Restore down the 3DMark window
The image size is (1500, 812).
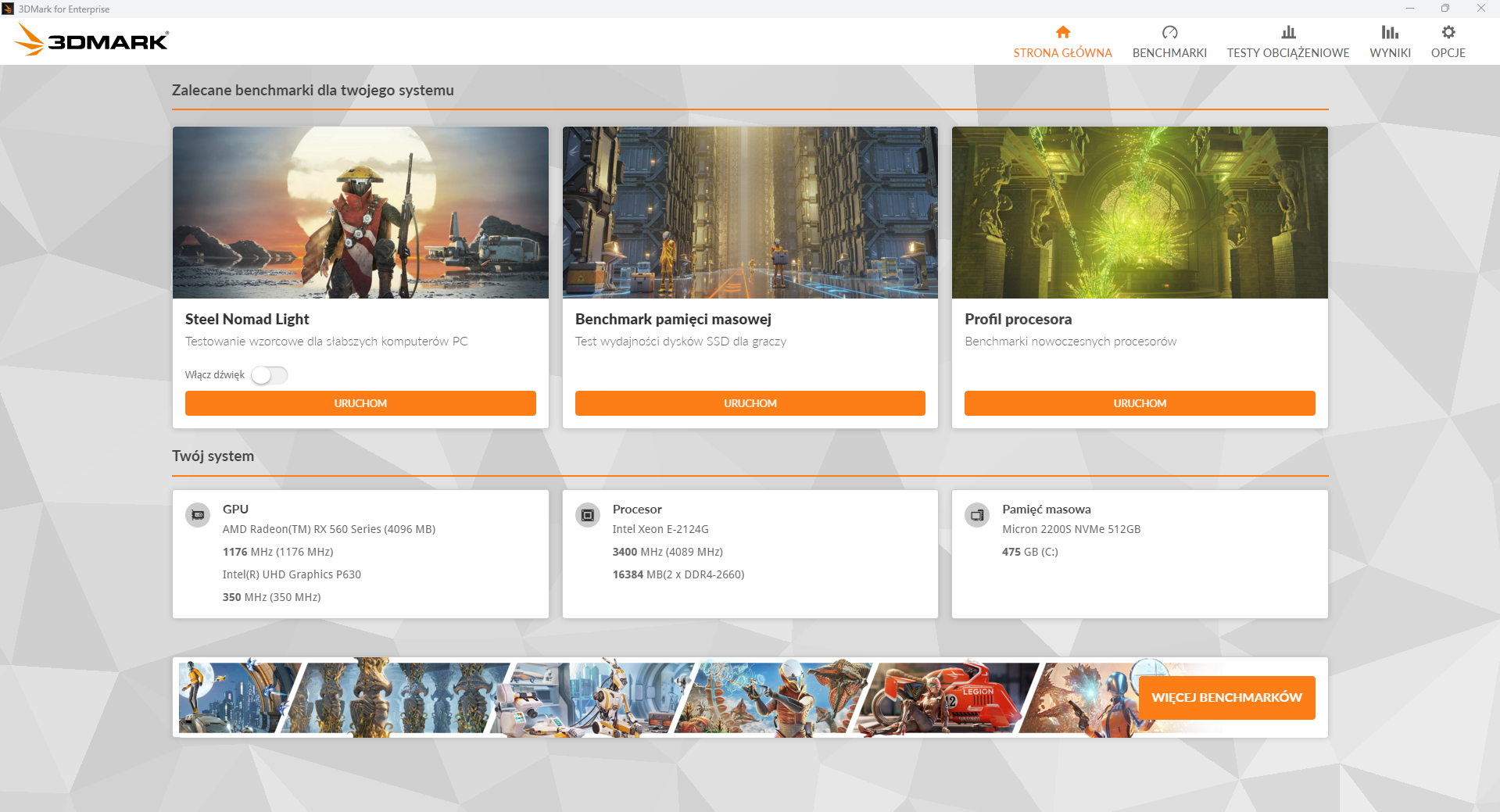1445,9
